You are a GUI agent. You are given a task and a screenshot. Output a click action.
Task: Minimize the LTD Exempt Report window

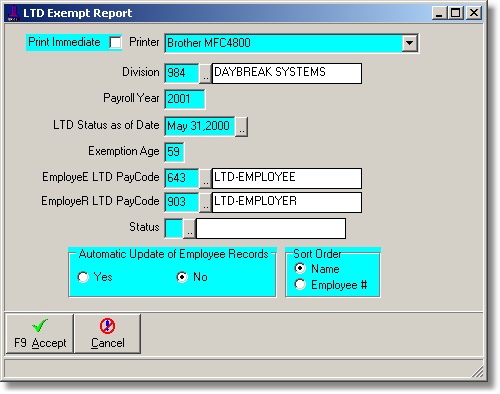coord(439,13)
